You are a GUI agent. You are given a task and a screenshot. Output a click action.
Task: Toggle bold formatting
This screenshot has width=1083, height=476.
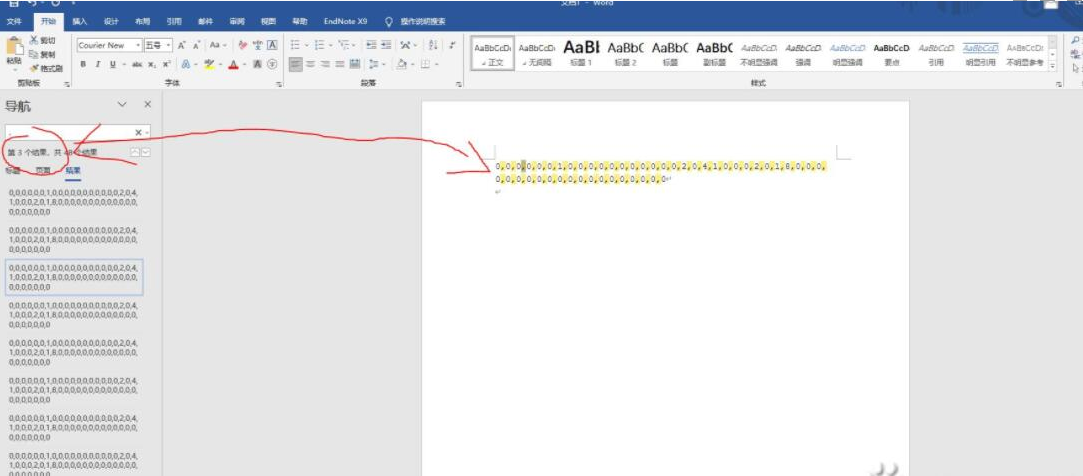tap(84, 64)
